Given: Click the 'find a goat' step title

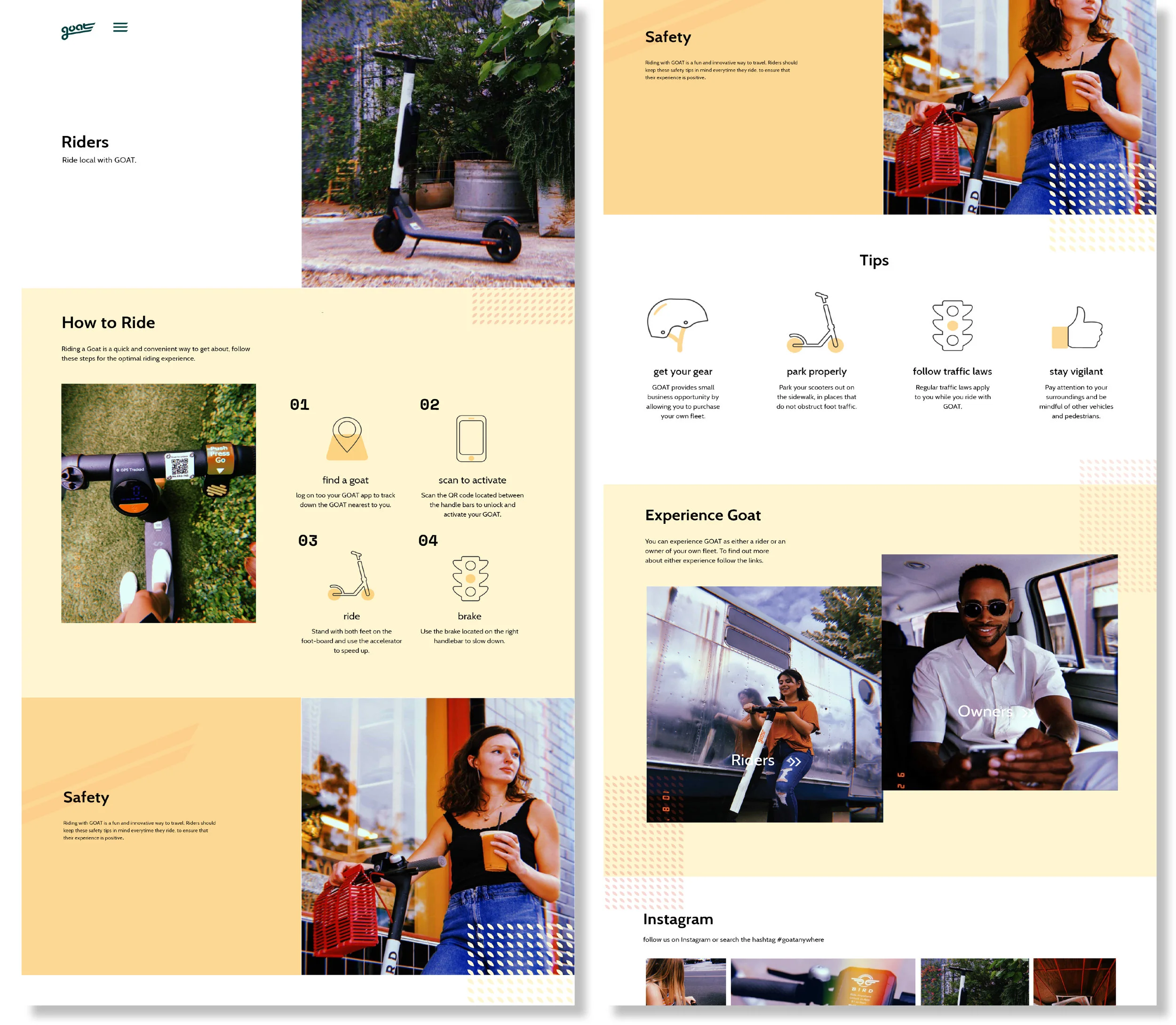Looking at the screenshot, I should (345, 480).
